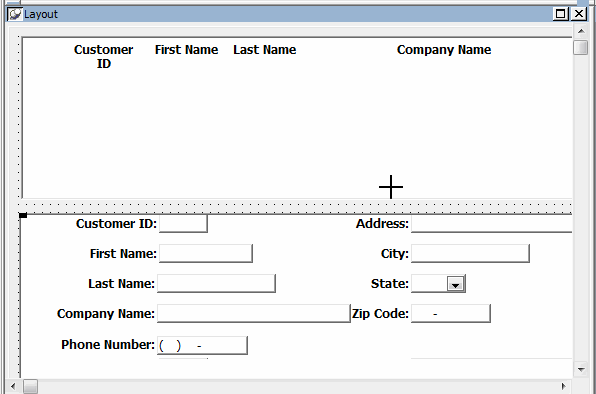The width and height of the screenshot is (596, 394).
Task: Click the black selection handle above Customer ID
Action: (x=23, y=215)
